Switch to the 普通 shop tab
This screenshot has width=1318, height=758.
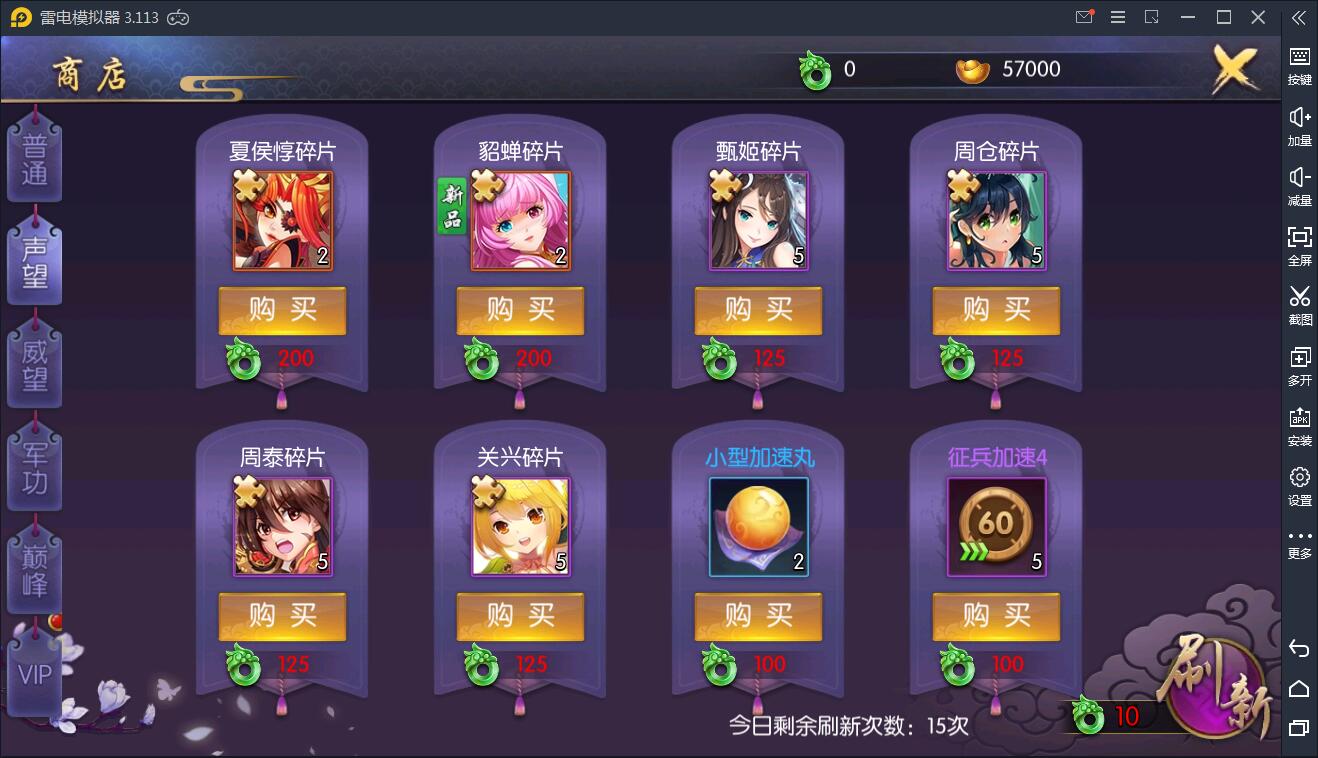pos(35,160)
